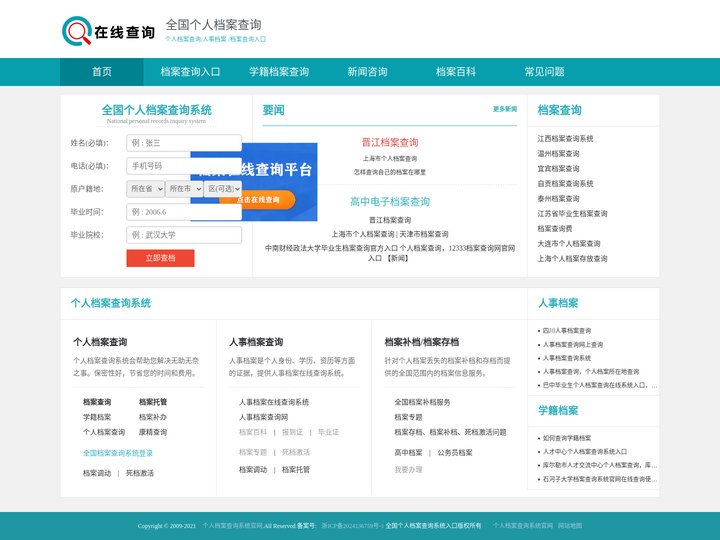
Task: Click 死档激活 in the 个人档案查询 column
Action: [140, 473]
